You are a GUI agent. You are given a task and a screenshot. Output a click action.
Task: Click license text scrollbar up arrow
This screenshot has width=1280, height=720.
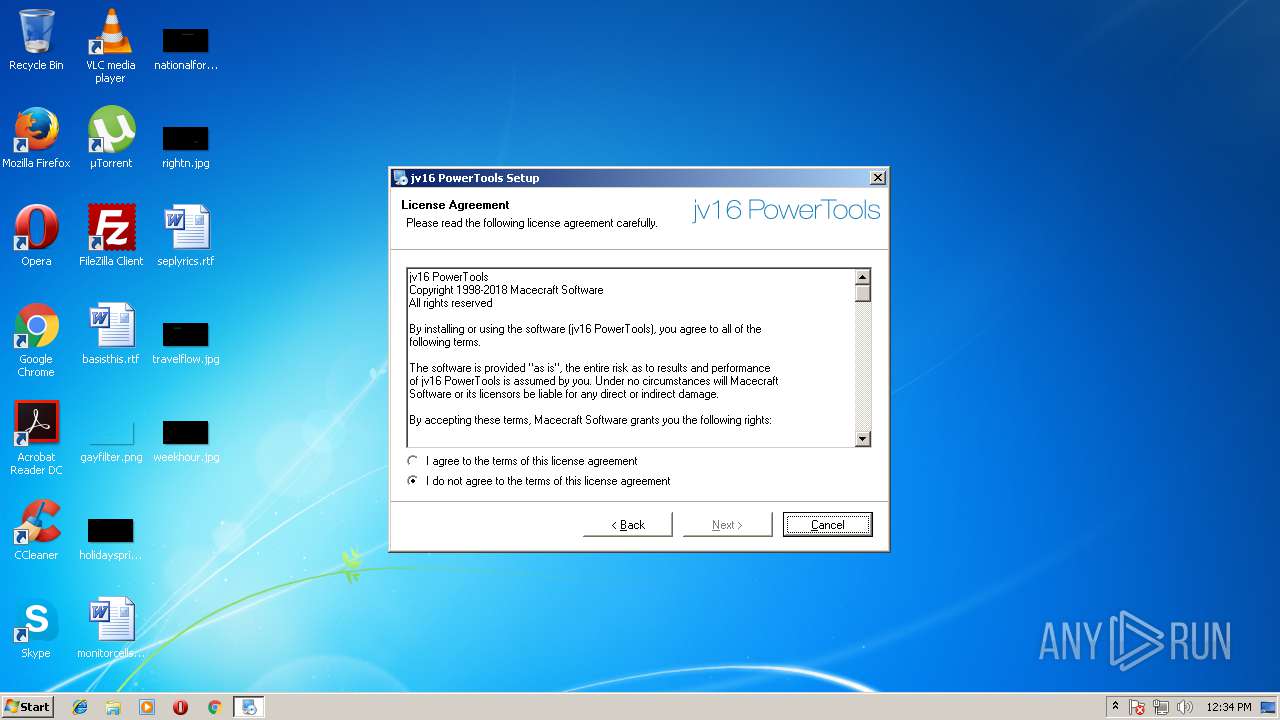pyautogui.click(x=863, y=277)
